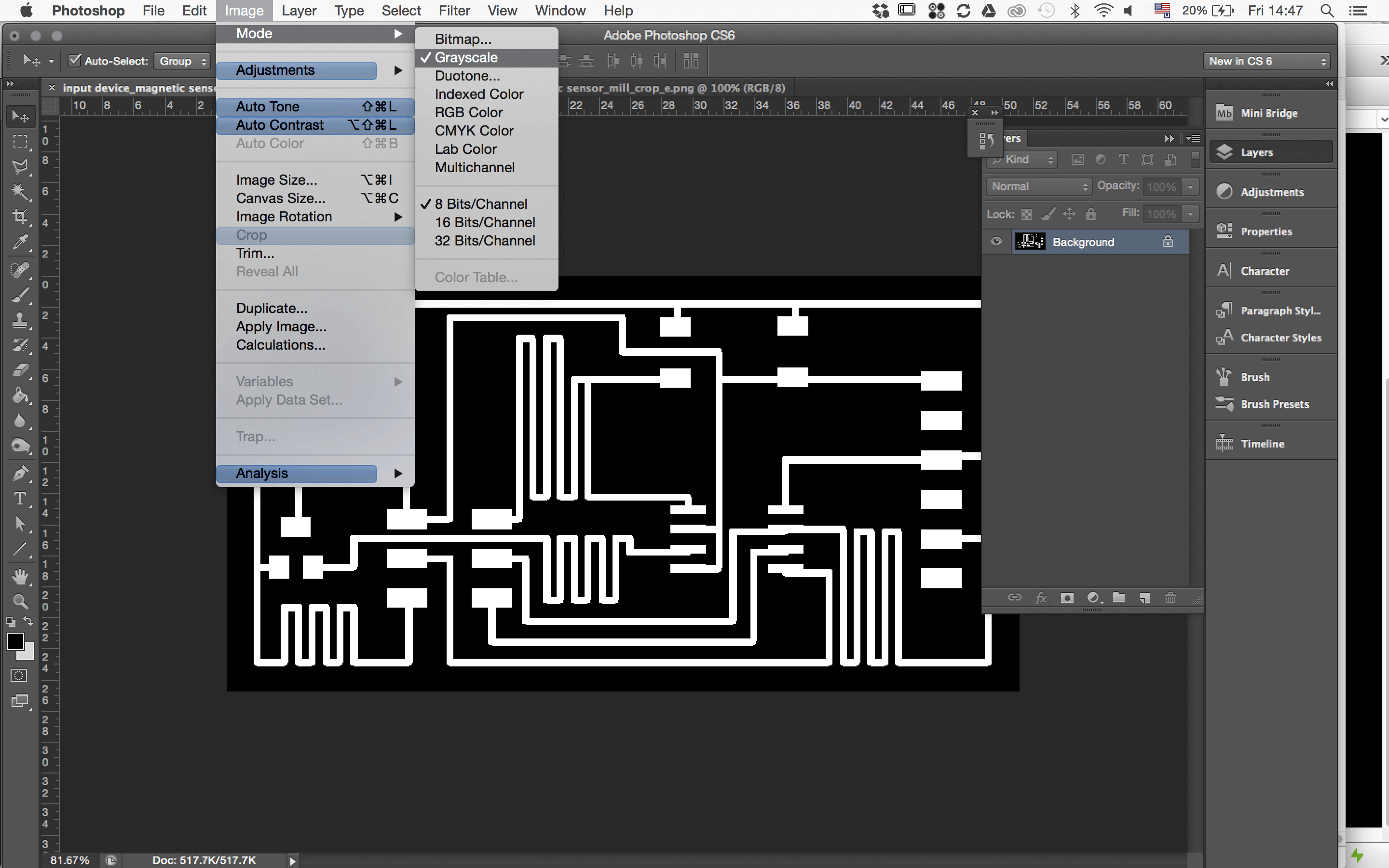Image resolution: width=1389 pixels, height=868 pixels.
Task: Select Image Size from the Image menu
Action: click(x=276, y=180)
